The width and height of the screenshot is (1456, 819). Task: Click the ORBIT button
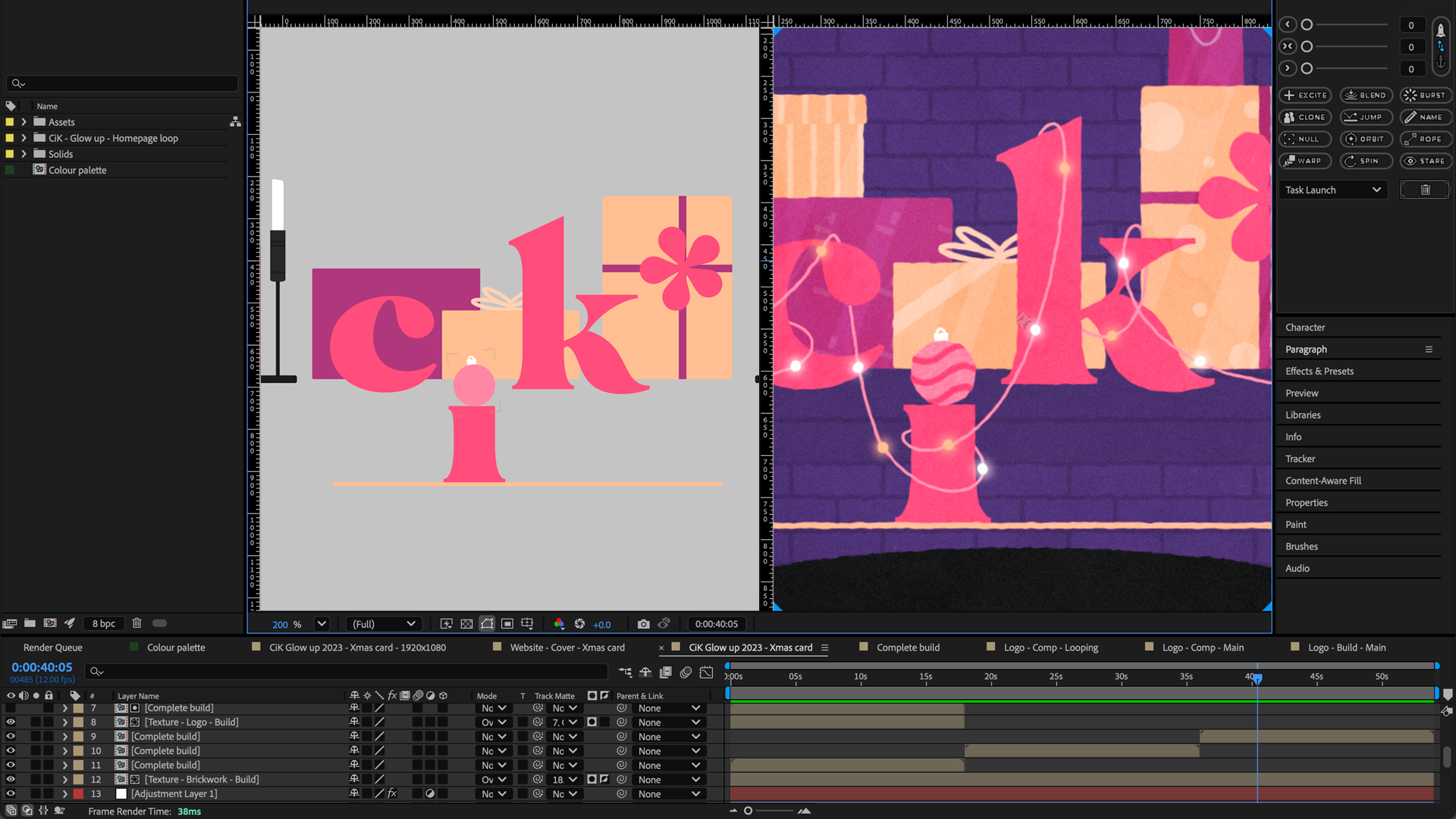click(x=1365, y=140)
